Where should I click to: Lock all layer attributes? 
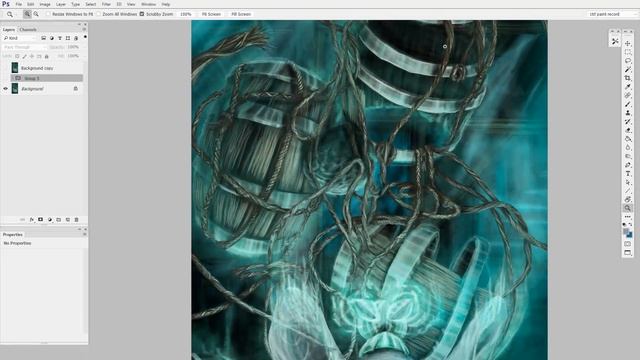pyautogui.click(x=47, y=56)
